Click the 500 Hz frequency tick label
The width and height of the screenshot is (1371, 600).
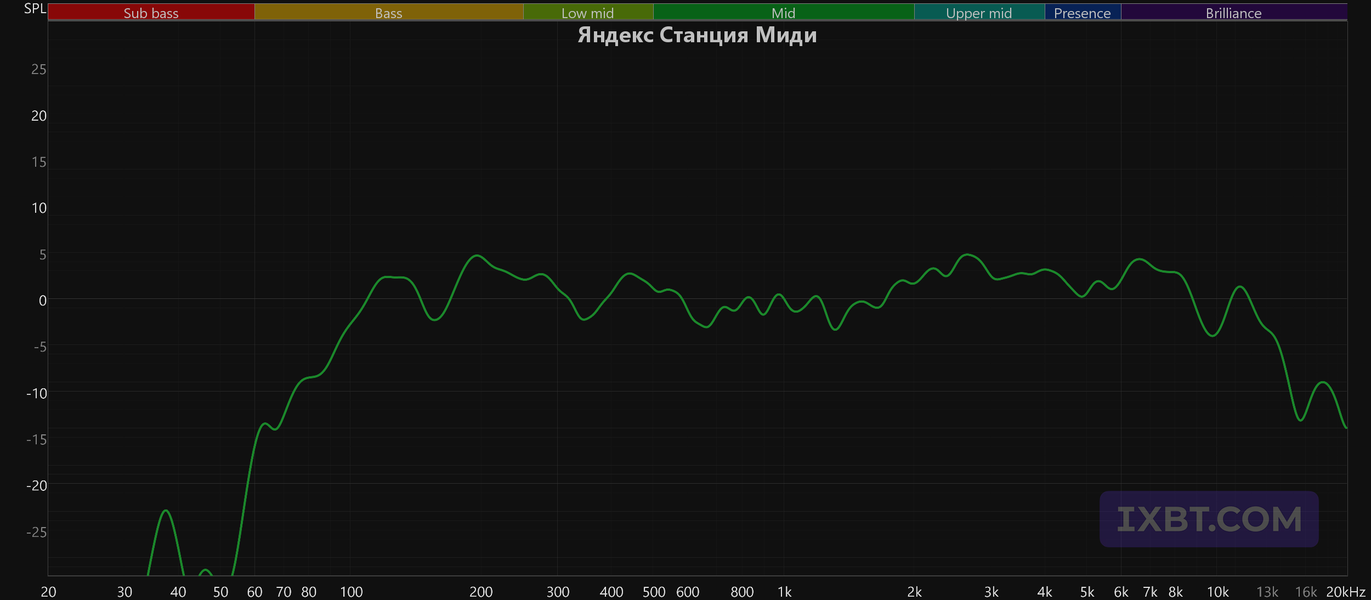654,591
